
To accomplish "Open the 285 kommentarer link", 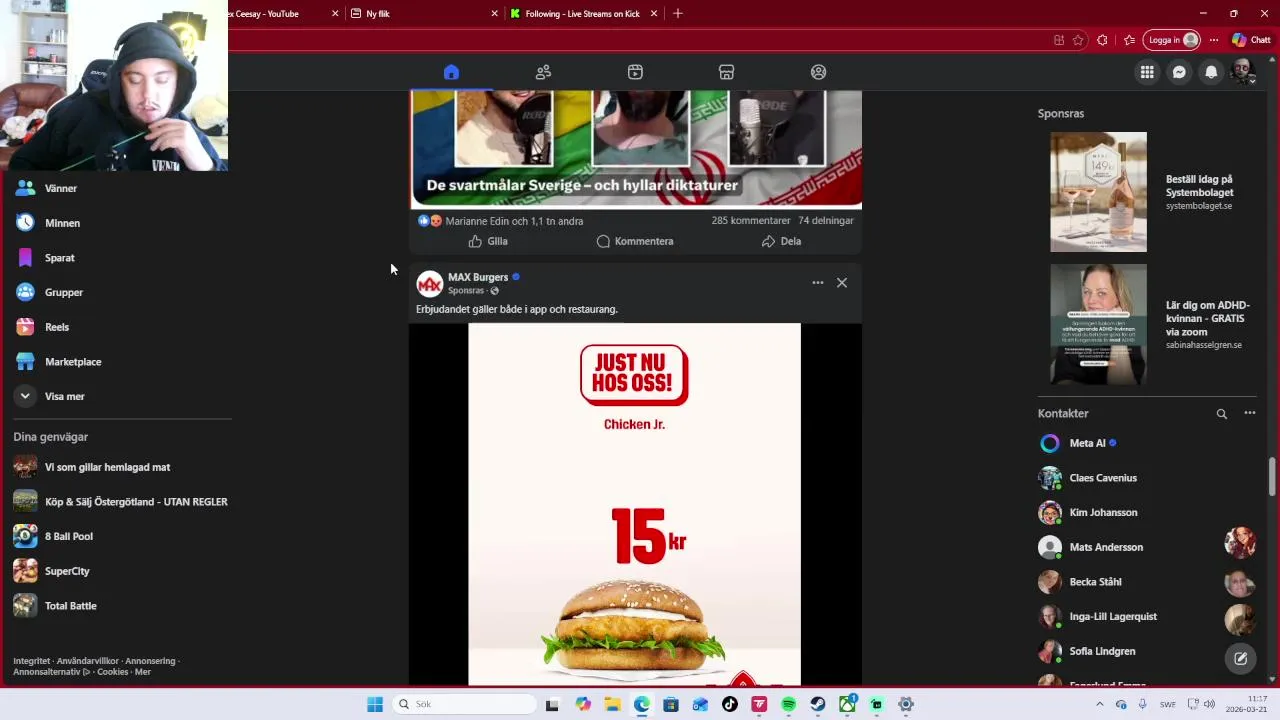I will tap(751, 221).
